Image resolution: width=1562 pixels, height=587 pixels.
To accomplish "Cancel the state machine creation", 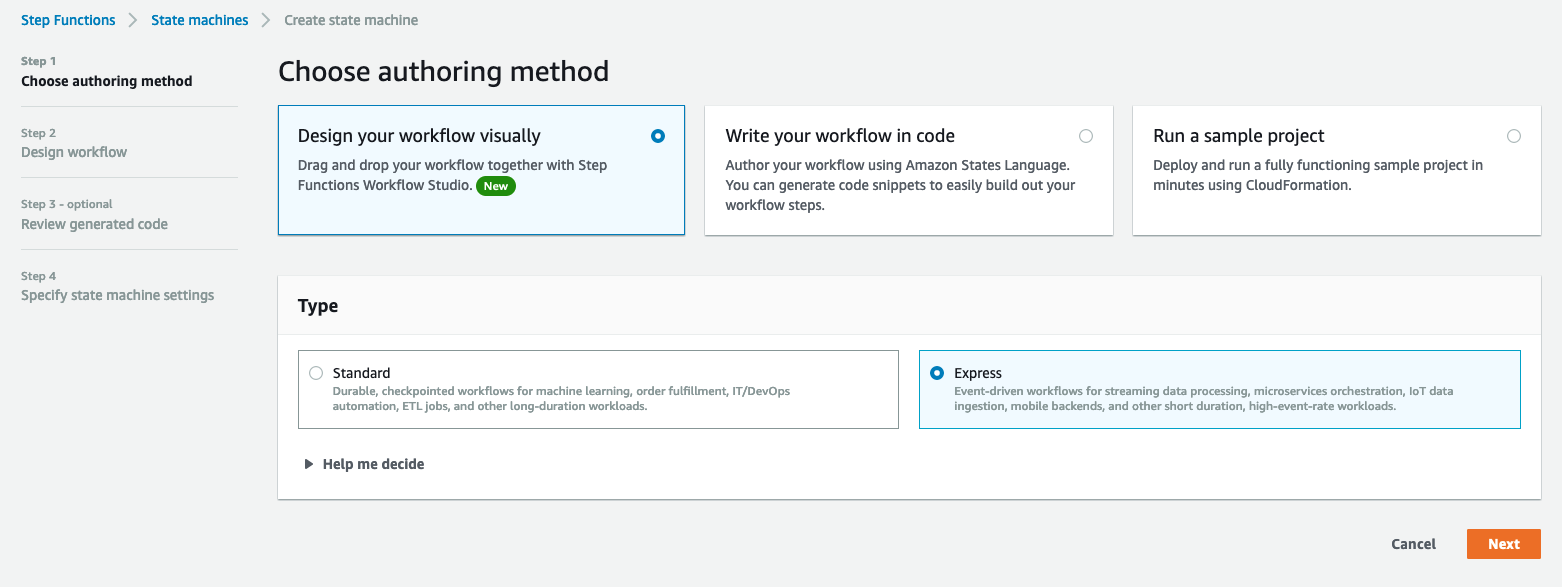I will click(1412, 543).
